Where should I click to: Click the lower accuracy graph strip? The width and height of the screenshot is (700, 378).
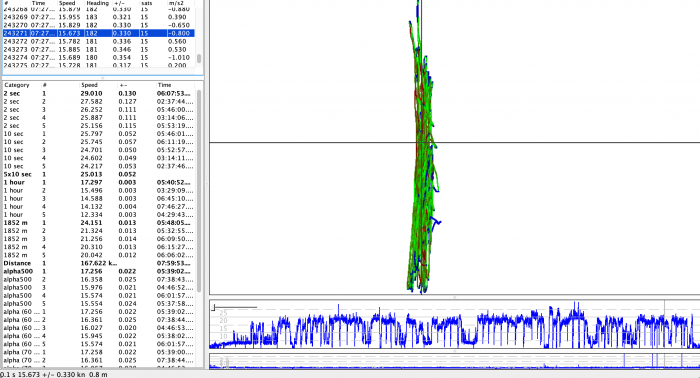(x=454, y=361)
